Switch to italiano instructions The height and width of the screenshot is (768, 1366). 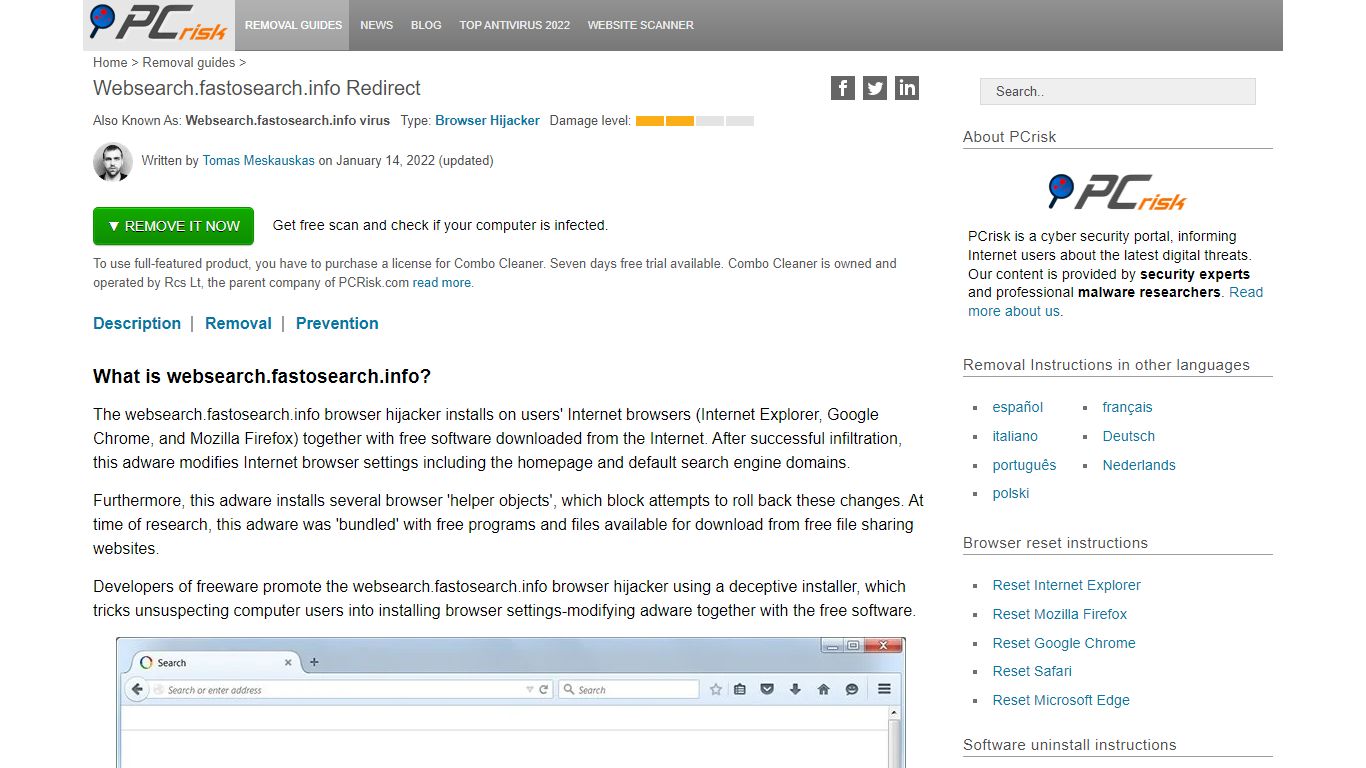pos(1015,436)
